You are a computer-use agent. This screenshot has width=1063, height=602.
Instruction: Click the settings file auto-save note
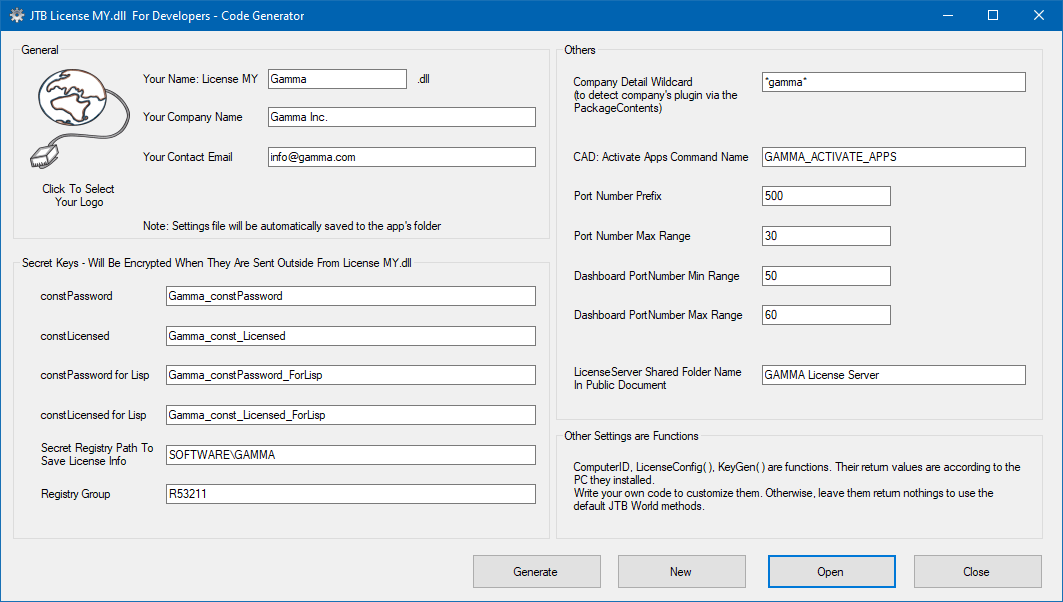click(292, 226)
